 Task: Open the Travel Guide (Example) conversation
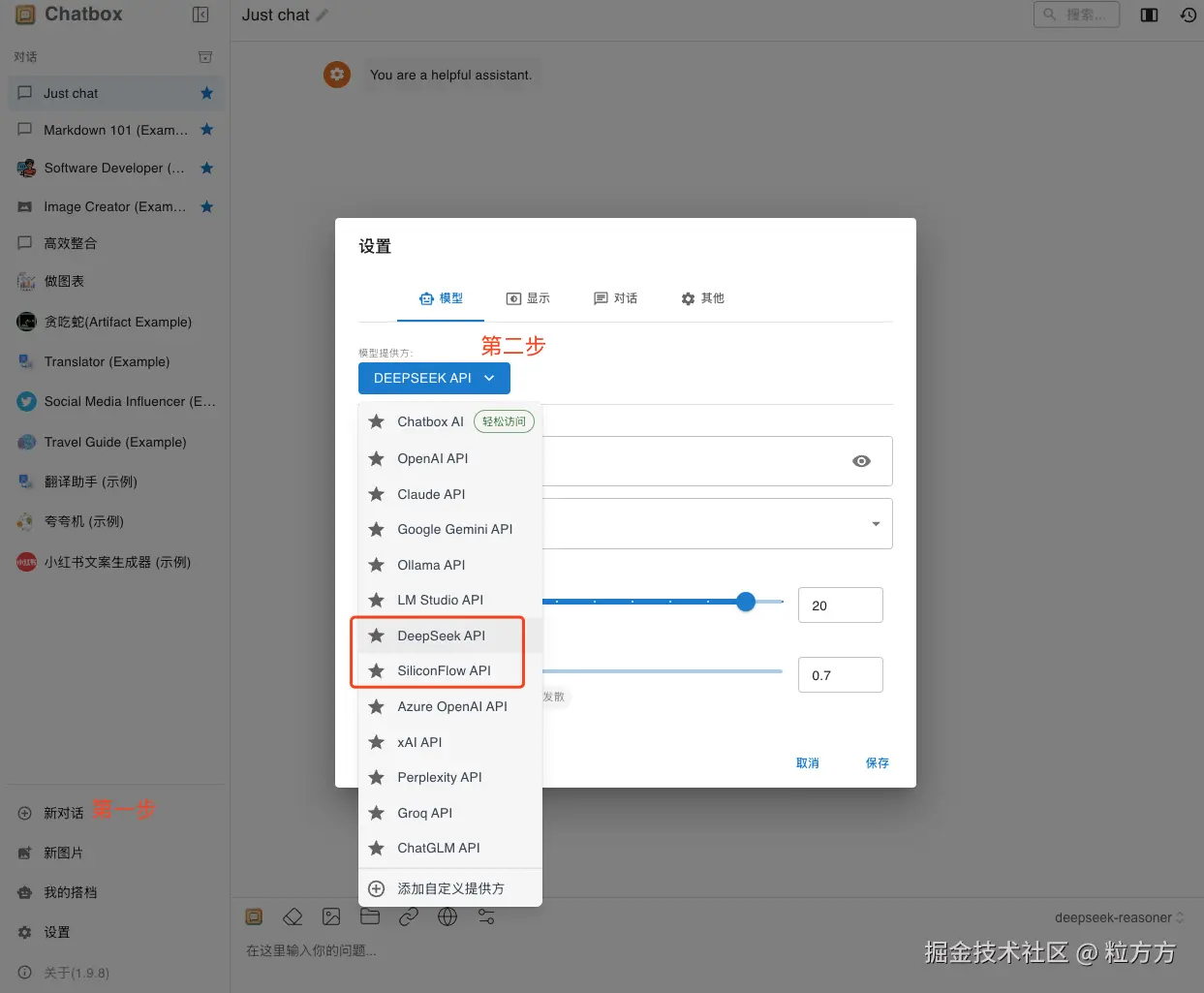tap(115, 442)
